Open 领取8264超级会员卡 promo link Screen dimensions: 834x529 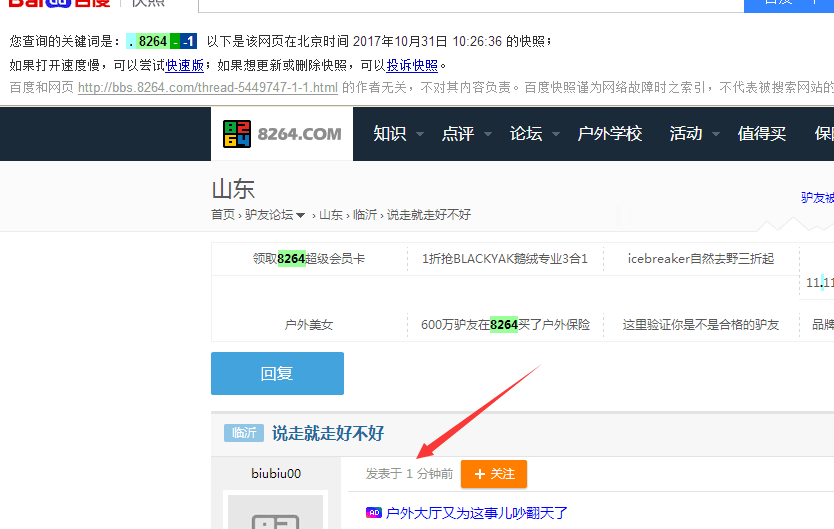point(309,259)
